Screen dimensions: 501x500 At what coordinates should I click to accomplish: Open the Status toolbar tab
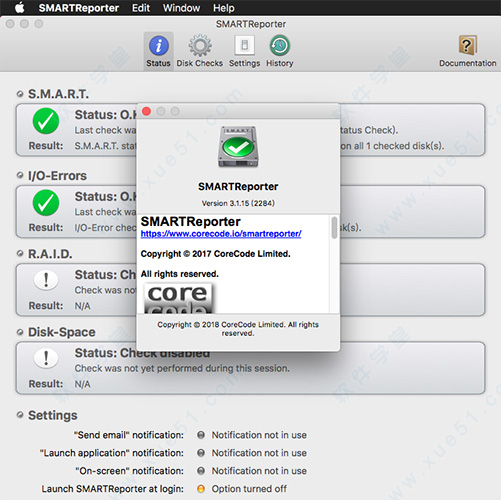pos(158,51)
